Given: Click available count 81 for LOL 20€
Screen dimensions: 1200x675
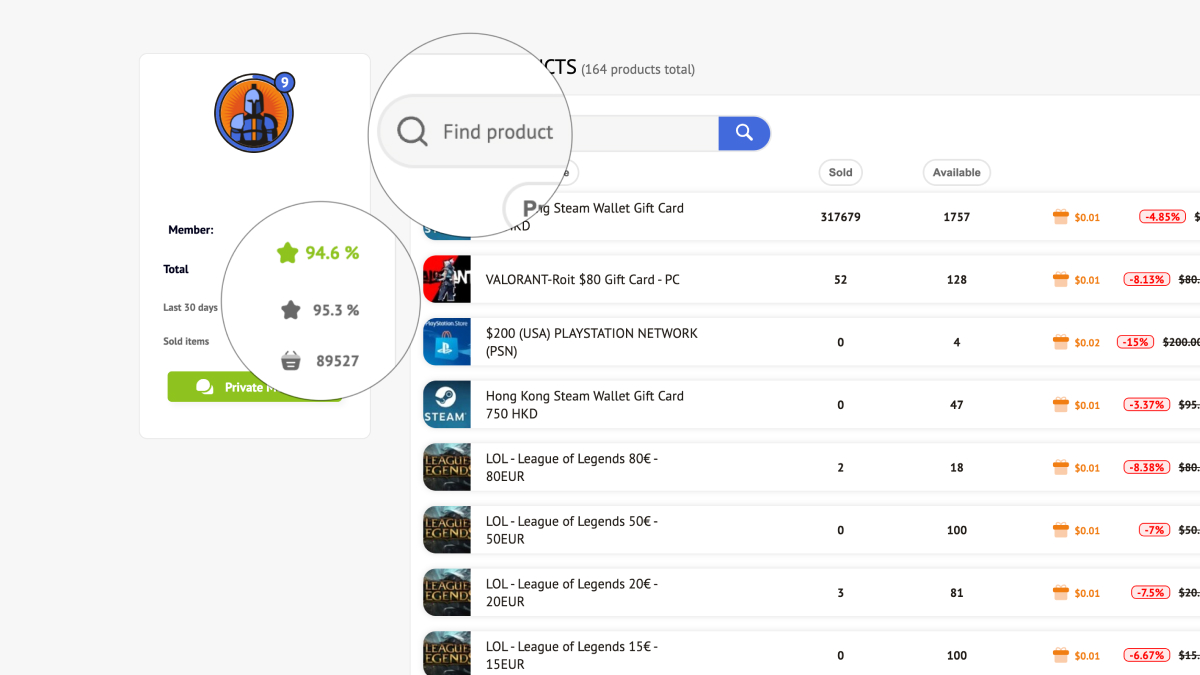Looking at the screenshot, I should coord(957,592).
